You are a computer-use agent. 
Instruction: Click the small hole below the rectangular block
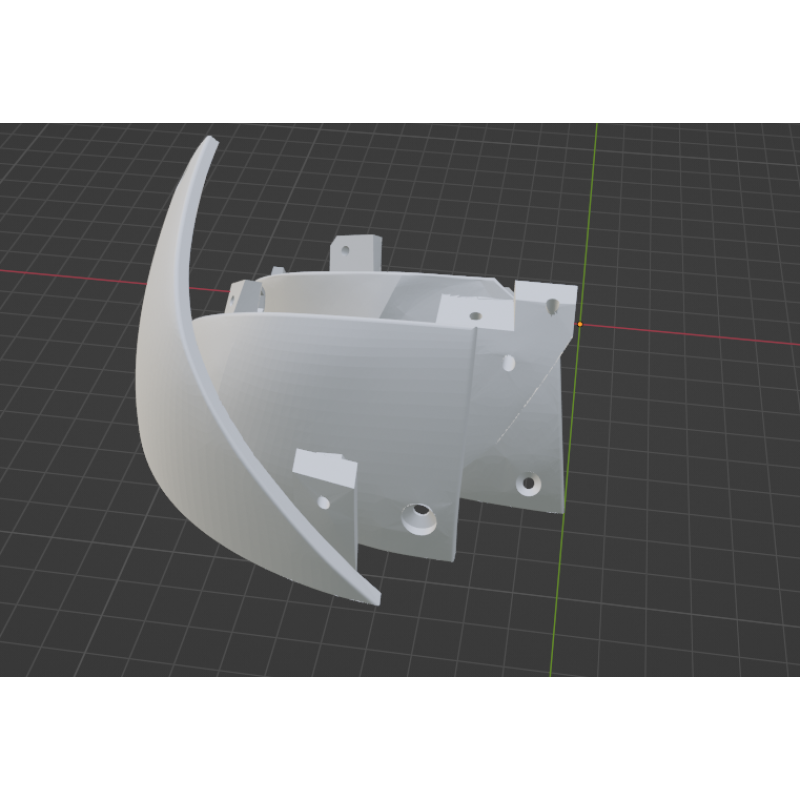324,502
